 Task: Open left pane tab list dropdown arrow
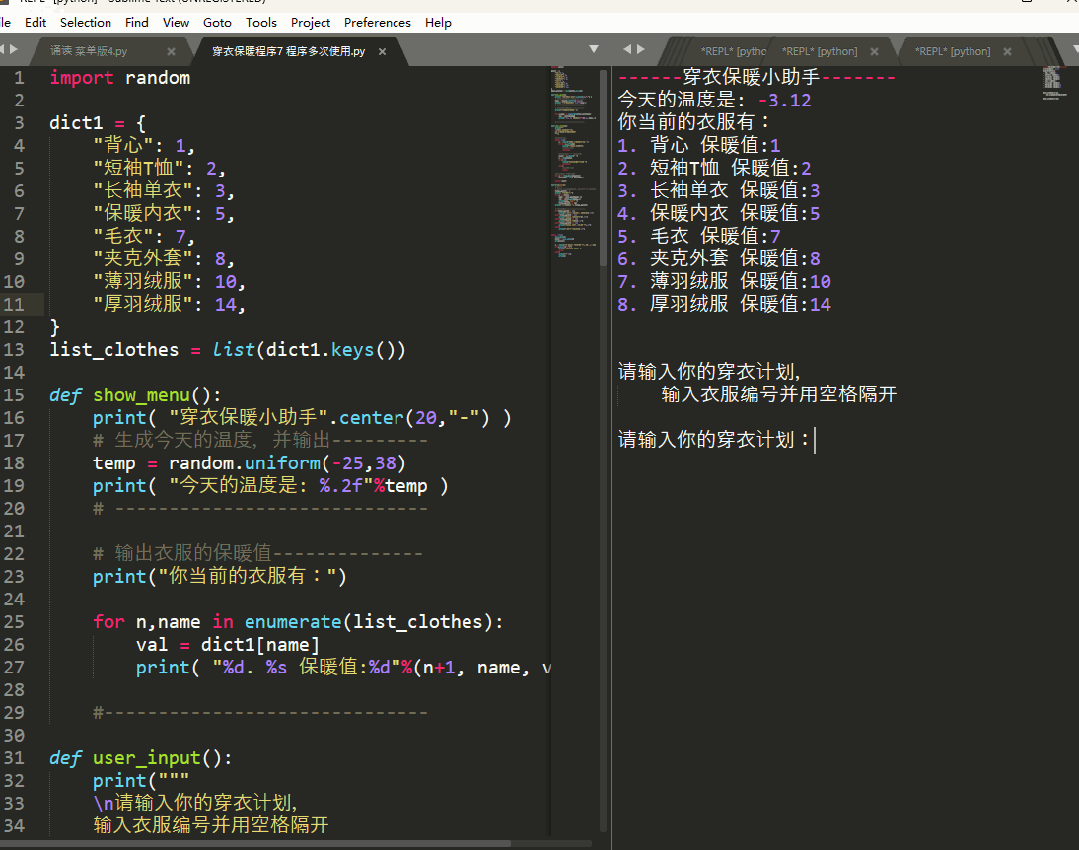coord(594,49)
